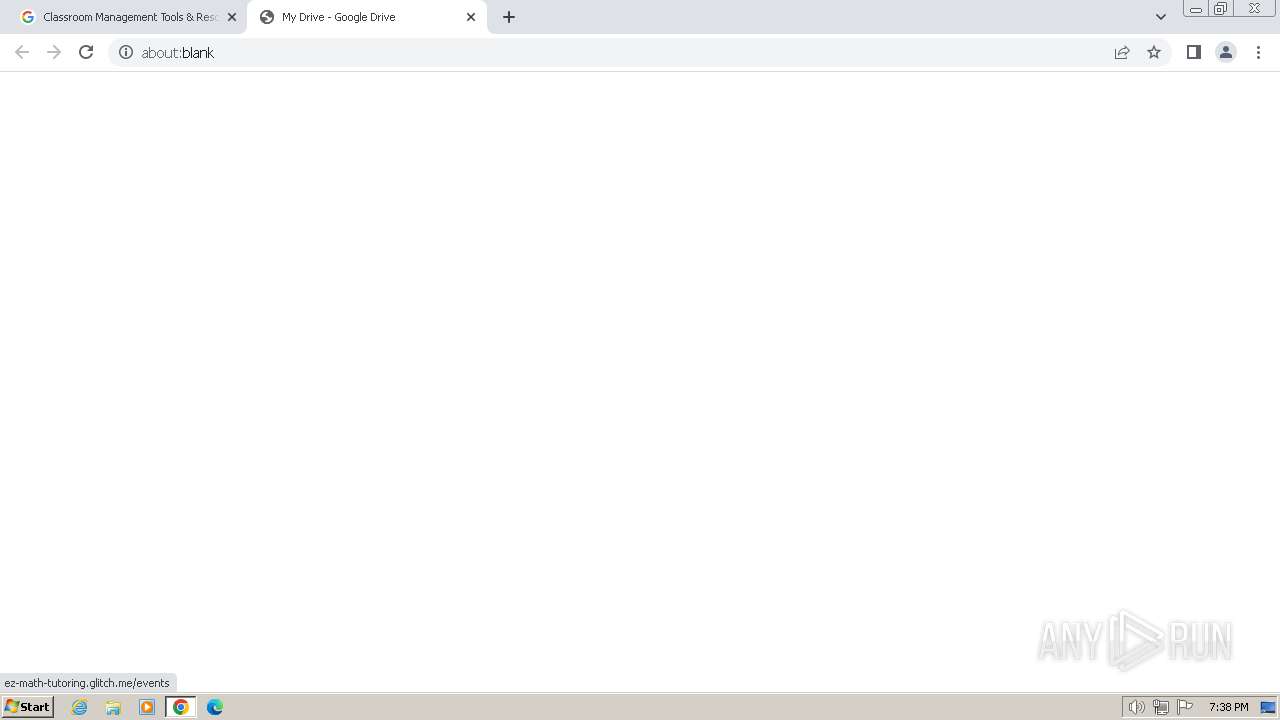Open the Windows Start menu
This screenshot has width=1280, height=720.
(x=28, y=706)
